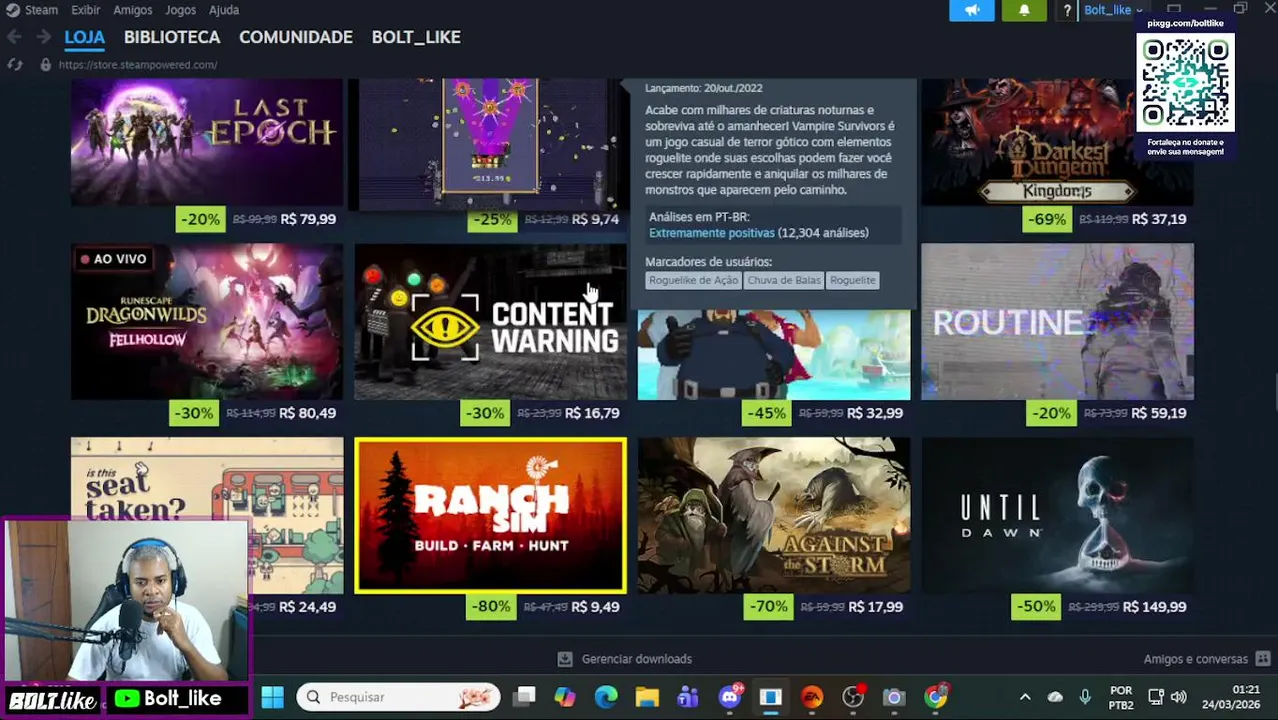Open the Ajuda menu

224,10
